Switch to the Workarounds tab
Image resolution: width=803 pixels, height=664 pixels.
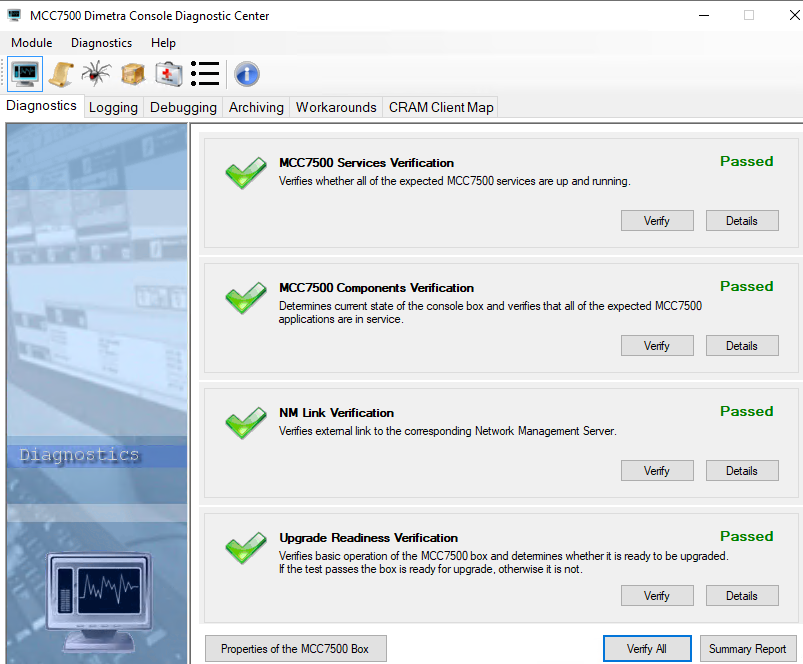(336, 108)
